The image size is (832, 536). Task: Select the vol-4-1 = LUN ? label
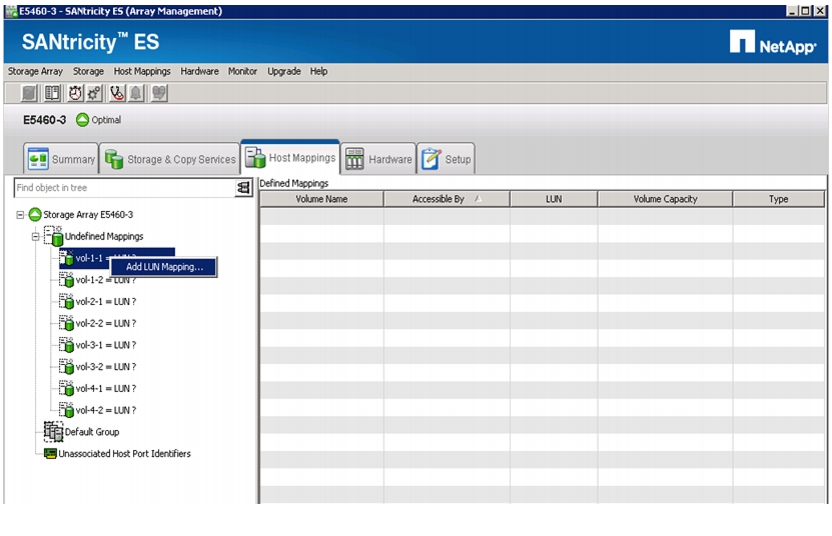106,388
